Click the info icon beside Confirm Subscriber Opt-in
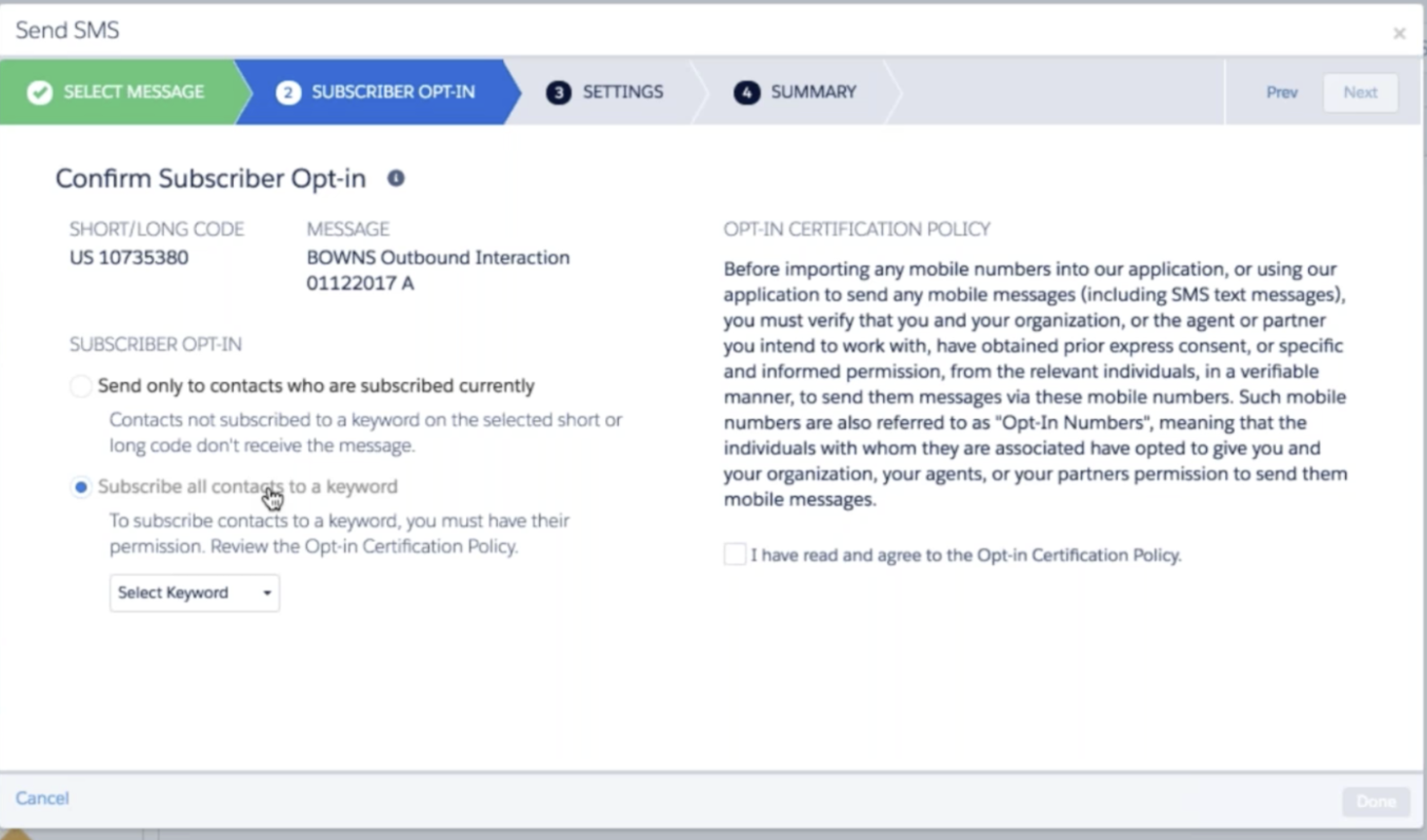 click(396, 178)
